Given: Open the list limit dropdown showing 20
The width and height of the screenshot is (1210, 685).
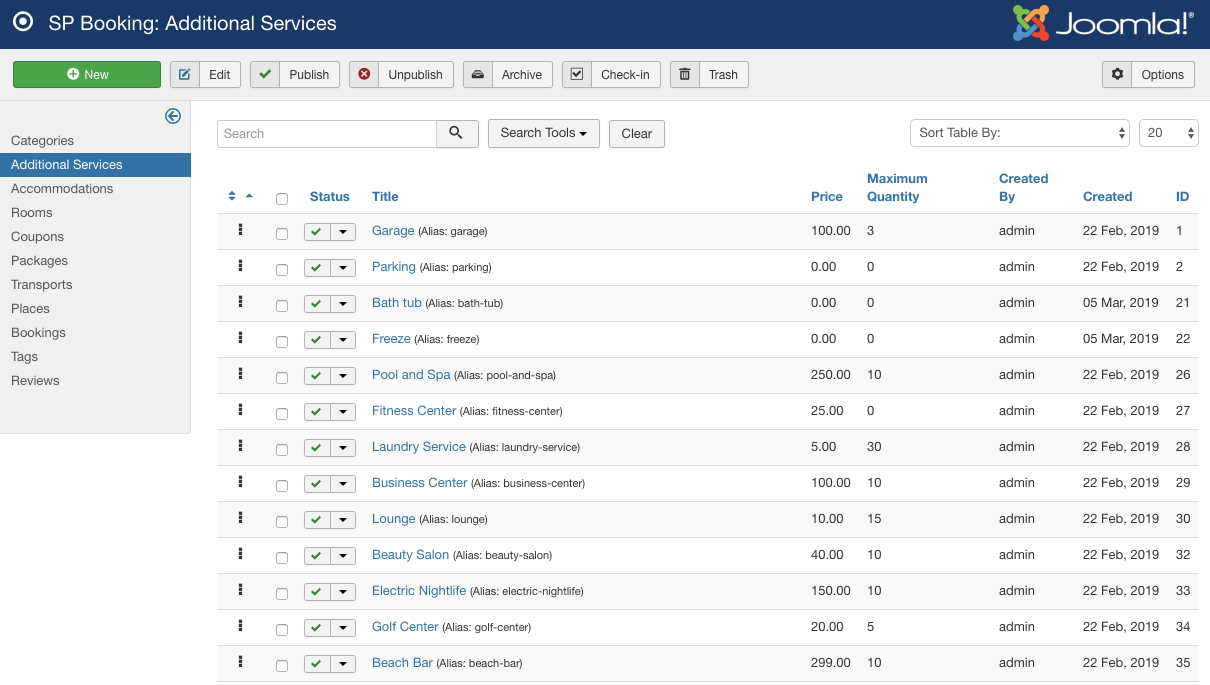Looking at the screenshot, I should (x=1168, y=133).
